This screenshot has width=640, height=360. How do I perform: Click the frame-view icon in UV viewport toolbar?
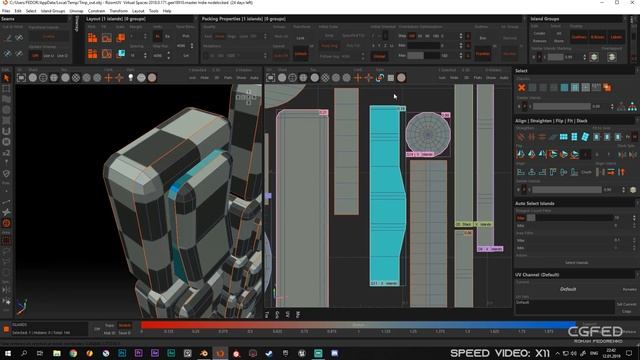(x=271, y=78)
